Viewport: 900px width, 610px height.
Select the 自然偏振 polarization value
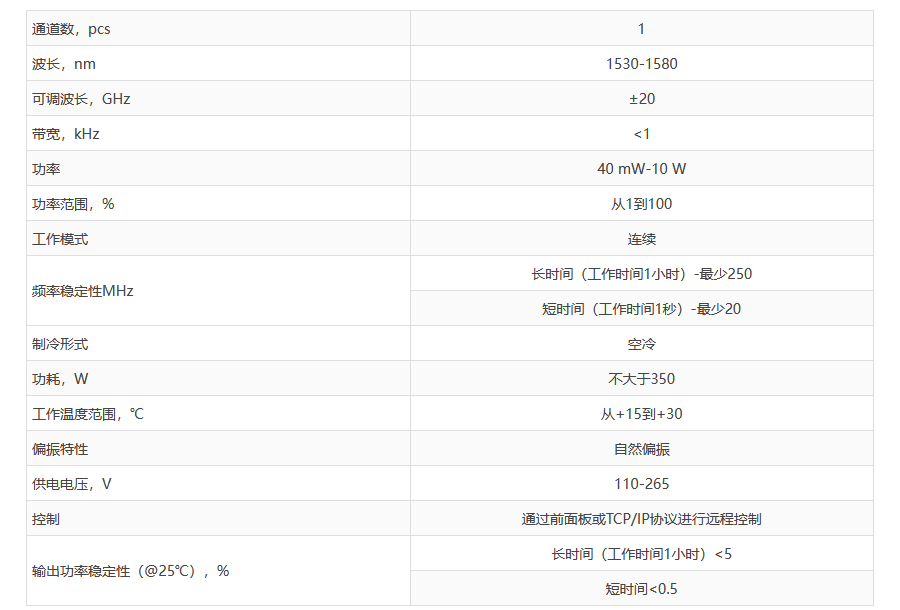pyautogui.click(x=641, y=449)
